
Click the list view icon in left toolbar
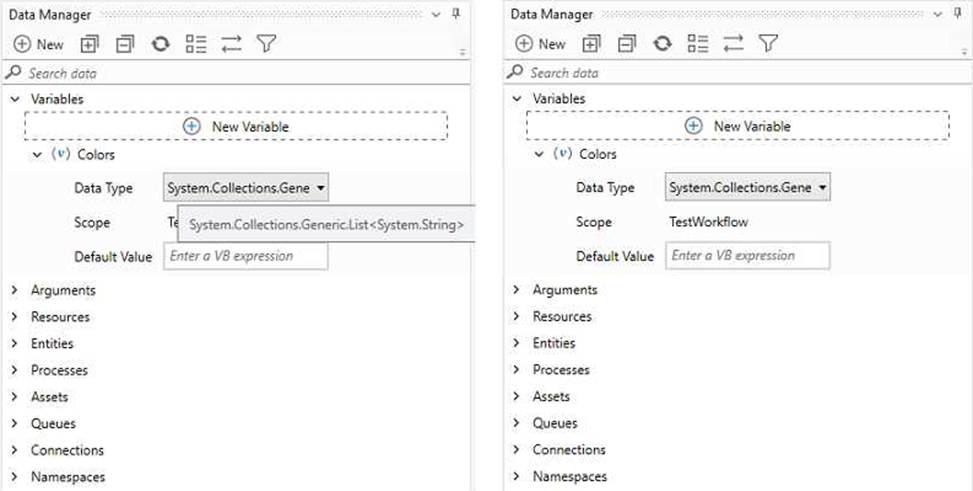pyautogui.click(x=195, y=44)
